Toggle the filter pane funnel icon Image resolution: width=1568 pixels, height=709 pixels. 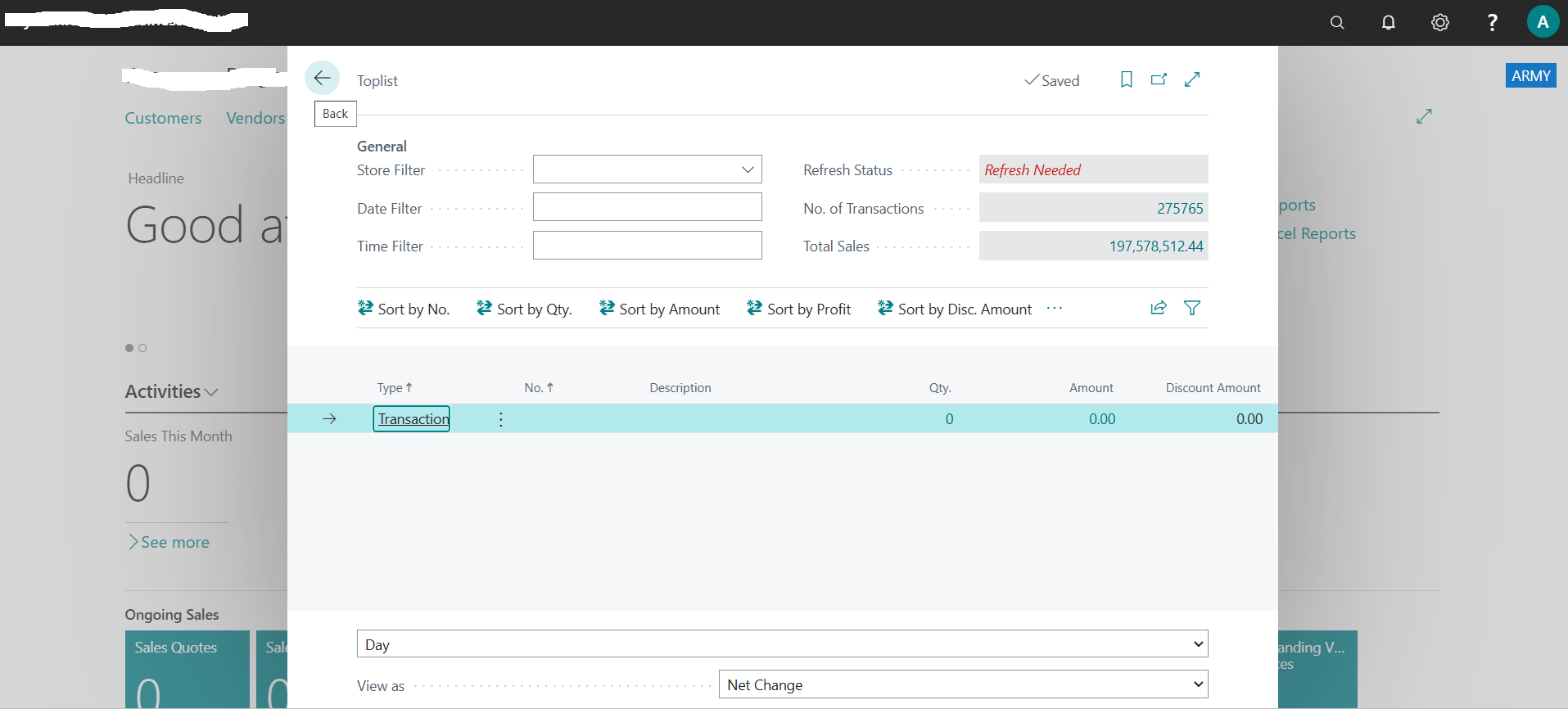pyautogui.click(x=1192, y=308)
